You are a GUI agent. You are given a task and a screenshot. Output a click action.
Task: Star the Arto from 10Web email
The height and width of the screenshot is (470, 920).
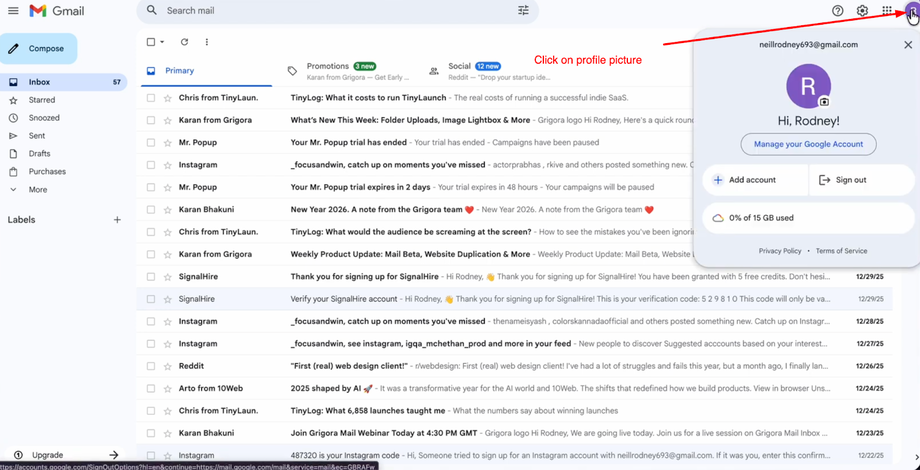click(167, 388)
